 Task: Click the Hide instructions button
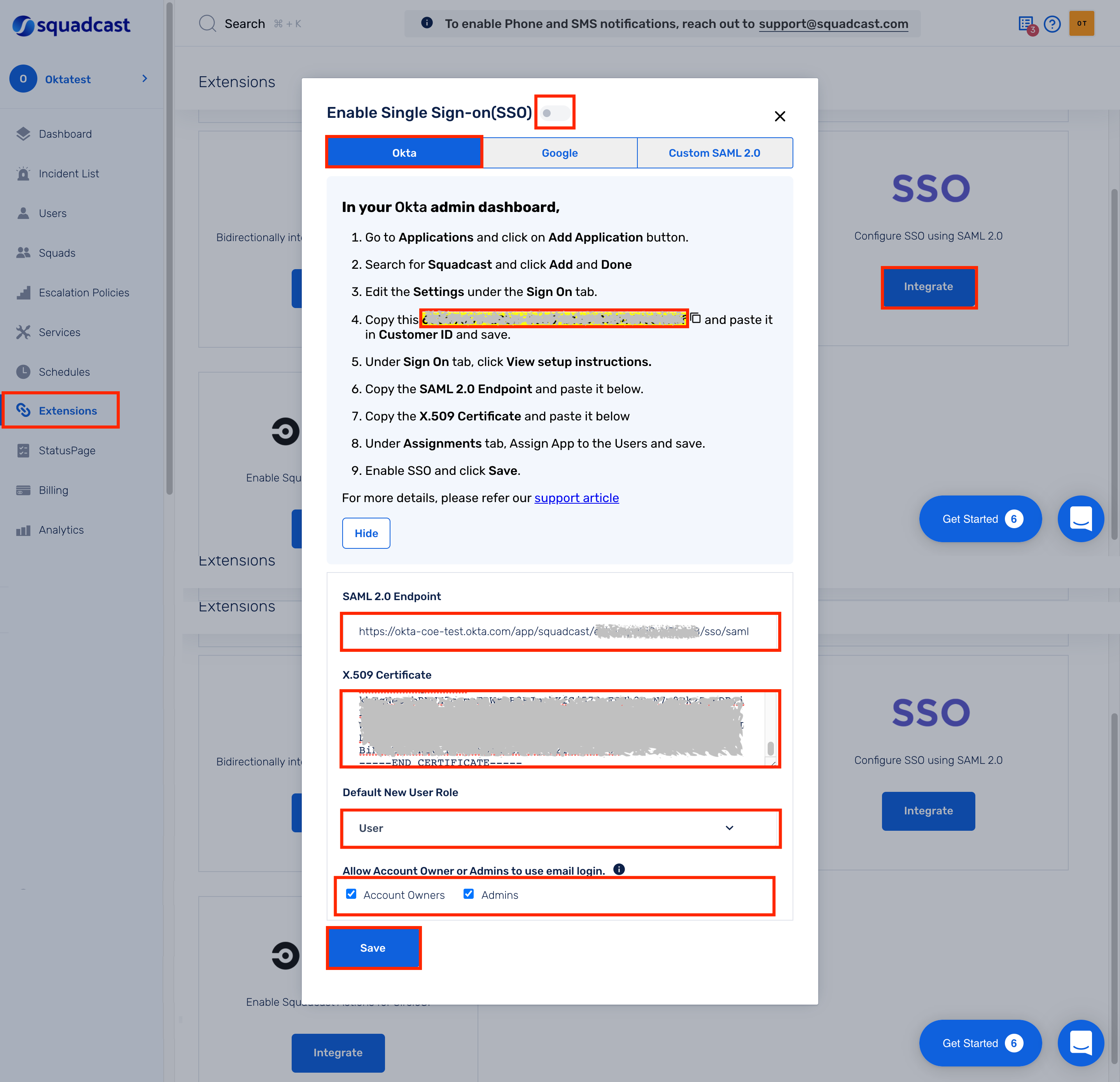366,533
